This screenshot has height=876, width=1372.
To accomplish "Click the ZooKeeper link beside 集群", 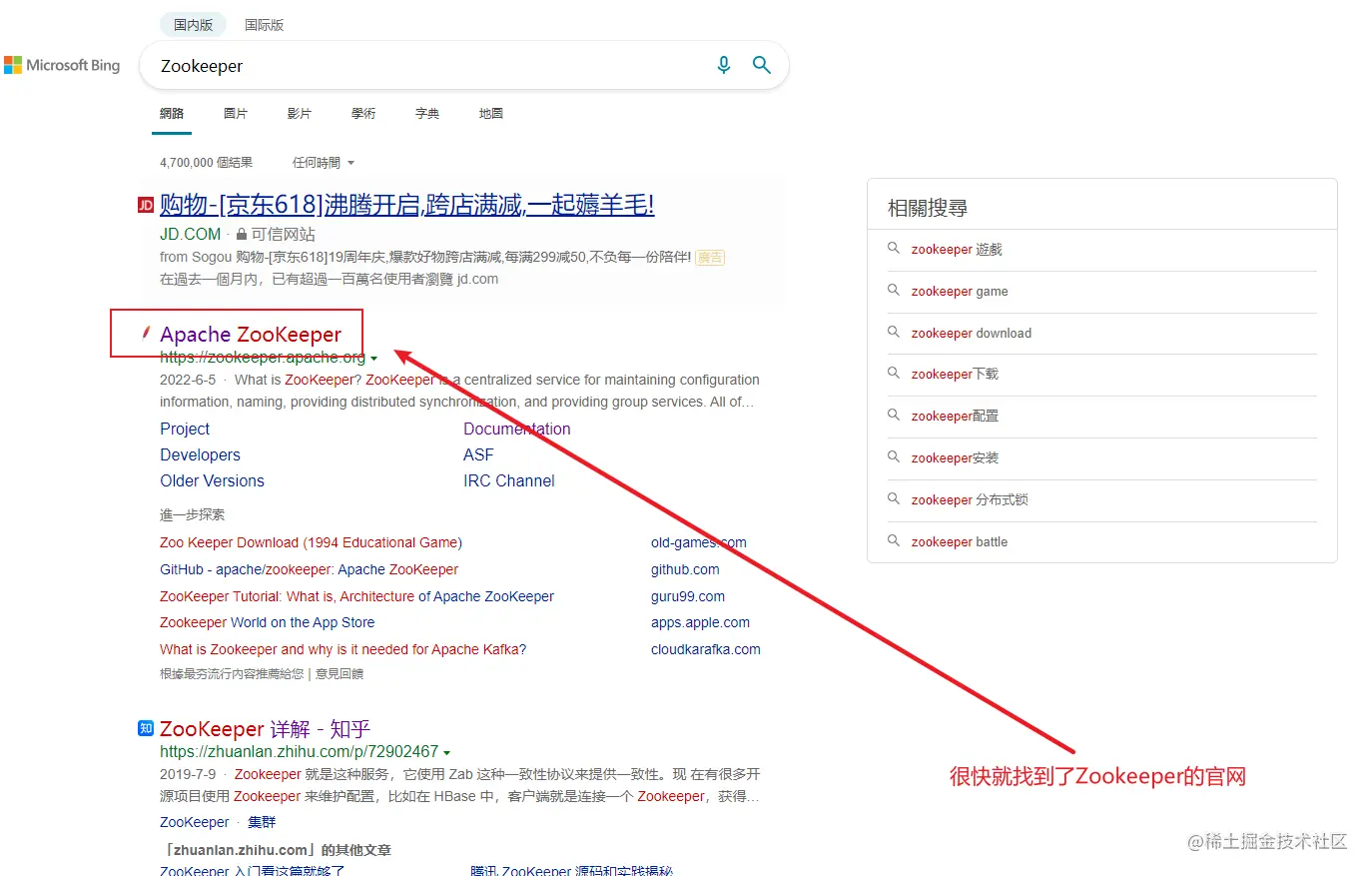I will click(x=195, y=822).
